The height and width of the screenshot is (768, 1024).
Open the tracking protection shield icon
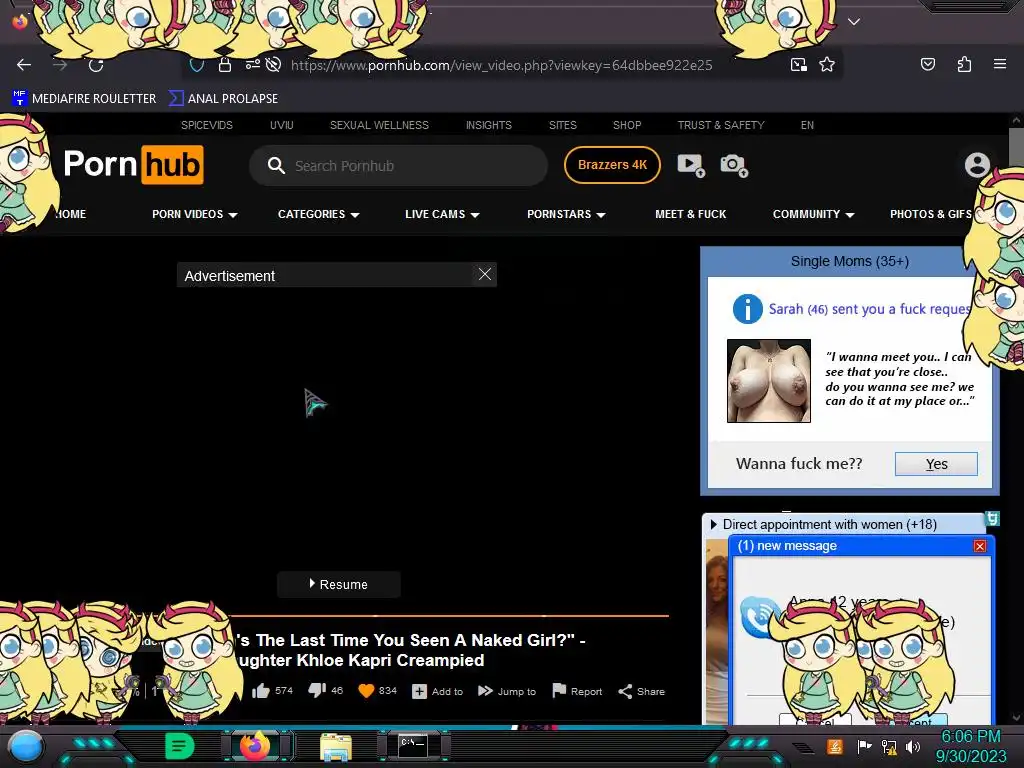point(197,65)
